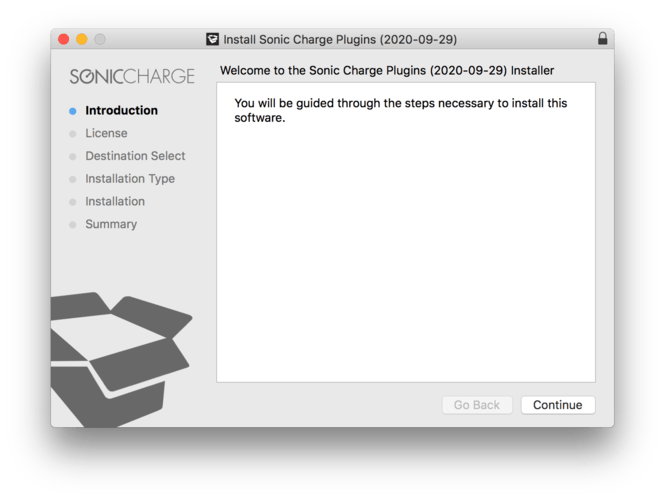Open the Destination Select step
665x500 pixels.
click(135, 156)
